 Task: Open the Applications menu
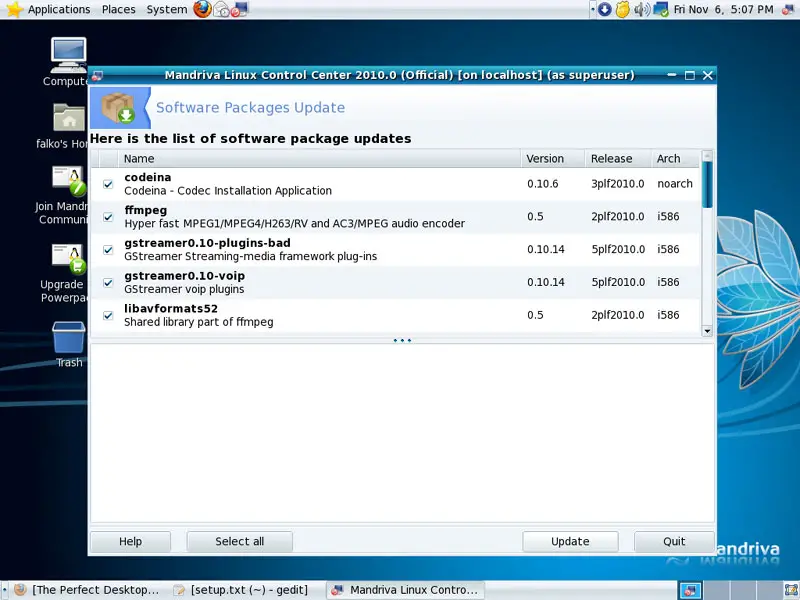click(x=59, y=9)
